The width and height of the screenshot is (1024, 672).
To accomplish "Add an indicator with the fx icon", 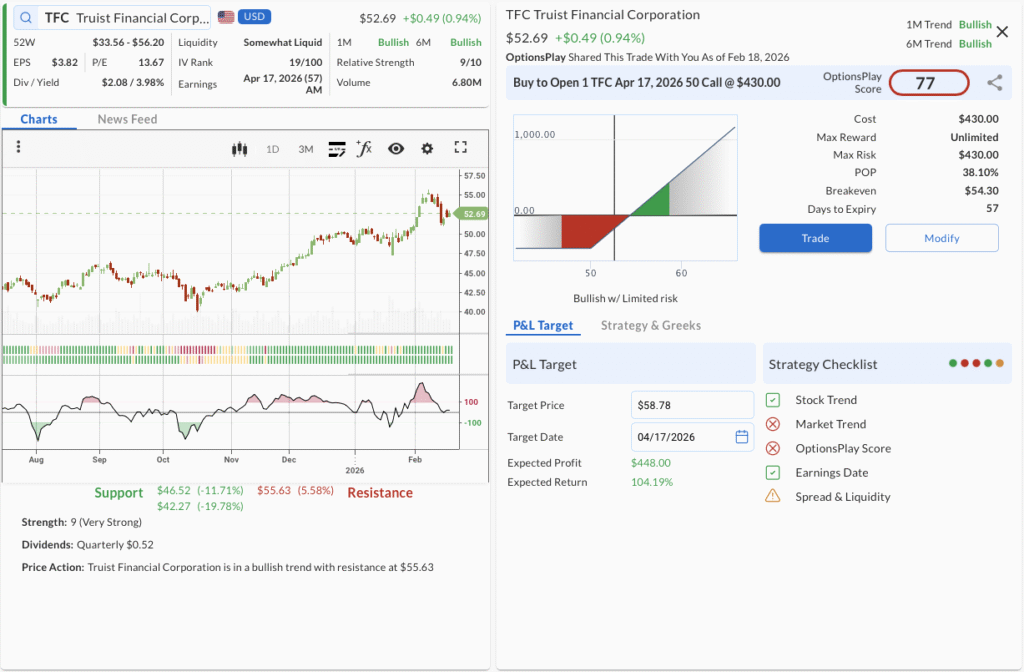I will 364,149.
